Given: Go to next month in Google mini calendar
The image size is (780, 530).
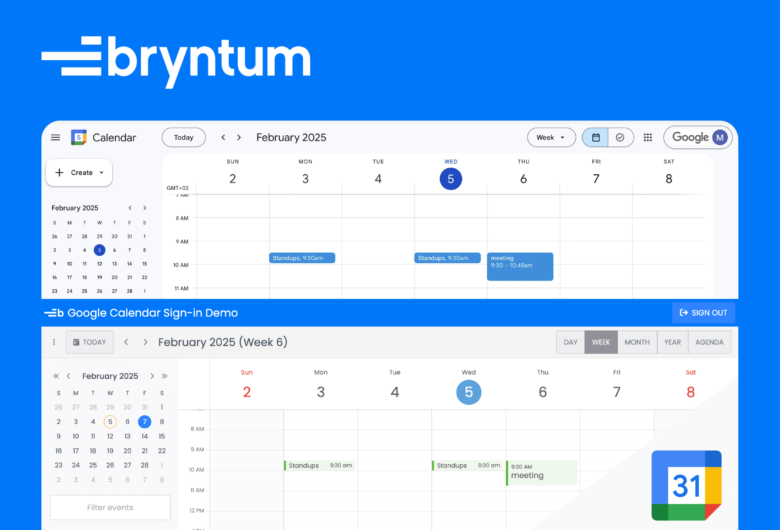Looking at the screenshot, I should [145, 208].
